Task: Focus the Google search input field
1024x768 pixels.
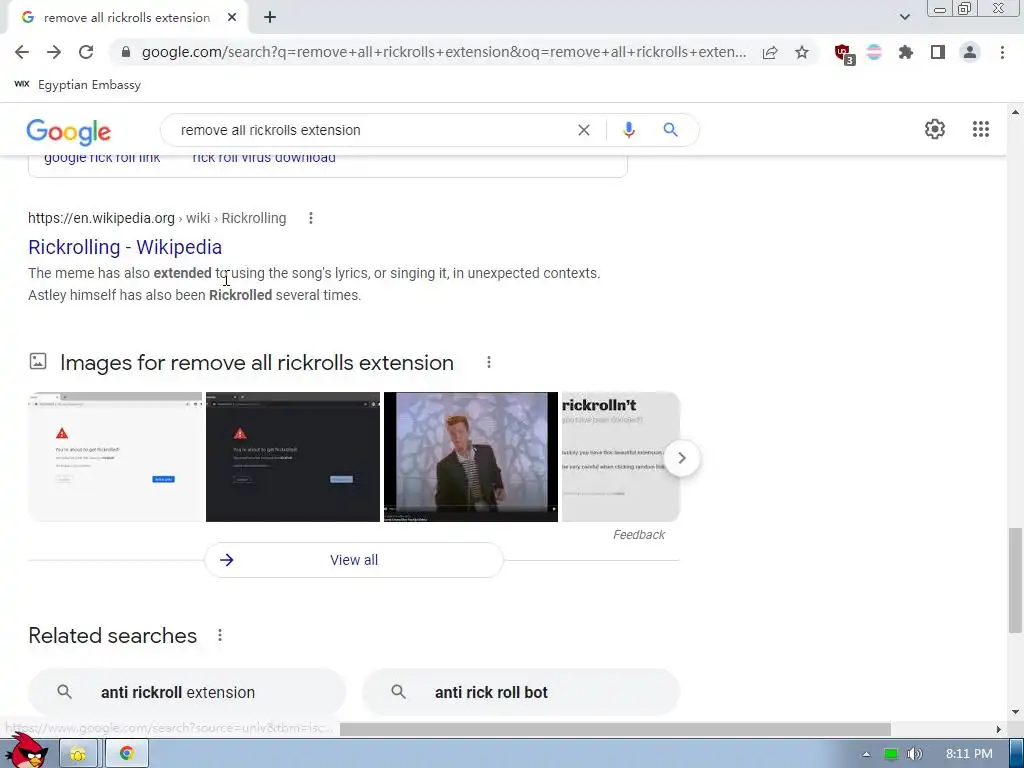Action: coord(372,130)
